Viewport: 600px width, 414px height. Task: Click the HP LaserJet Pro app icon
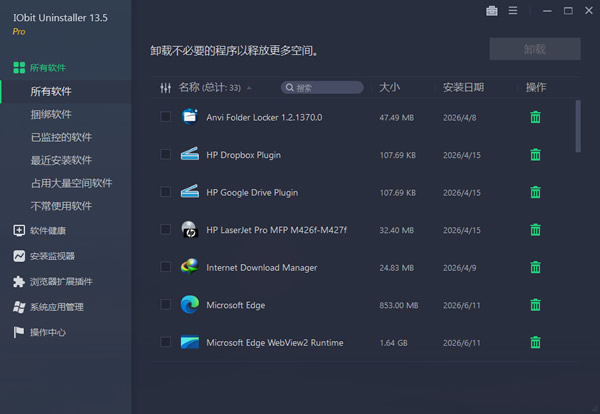pos(190,229)
